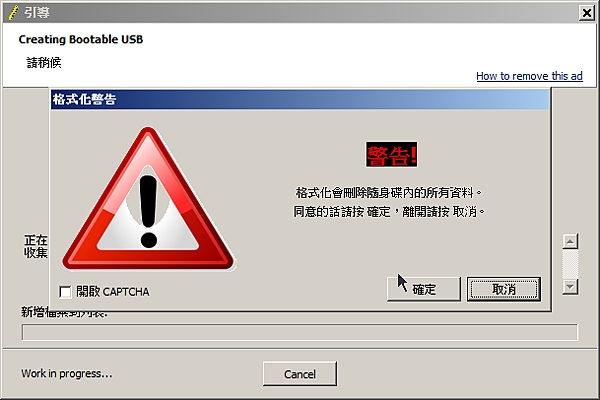Click the yellow pencil icon in the title bar
600x400 pixels.
(x=14, y=13)
